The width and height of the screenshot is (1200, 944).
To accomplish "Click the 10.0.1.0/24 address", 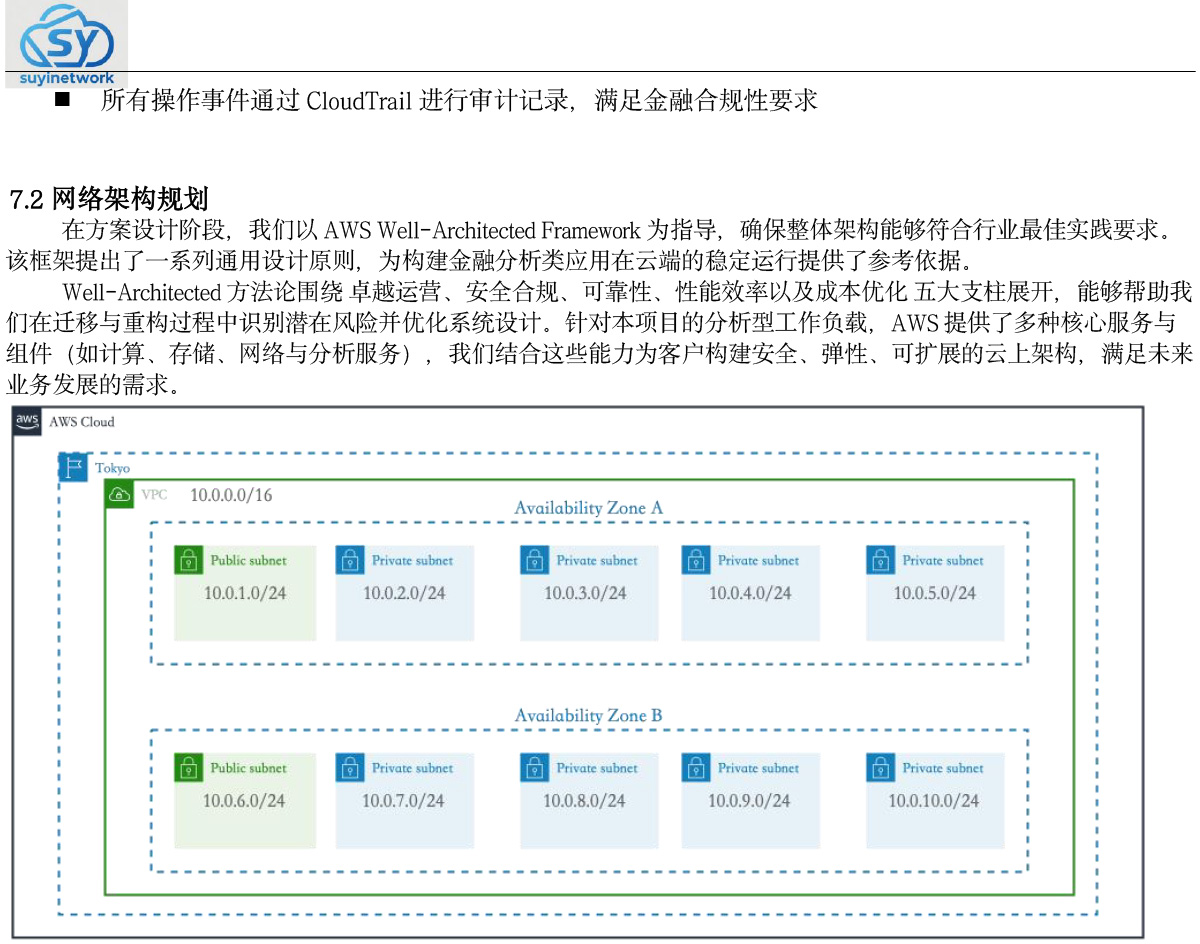I will click(245, 593).
